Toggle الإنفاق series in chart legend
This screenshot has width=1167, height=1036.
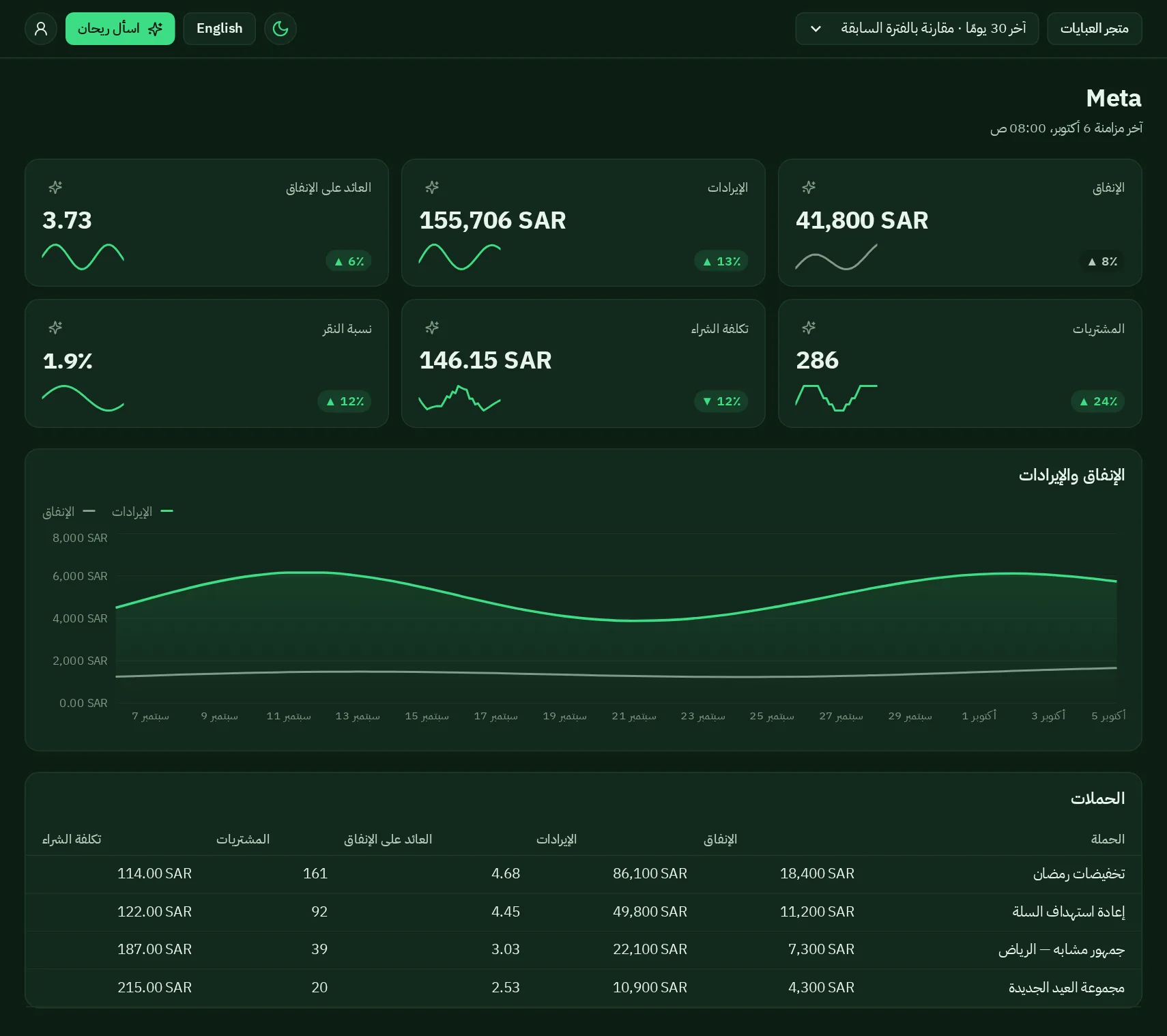[68, 512]
